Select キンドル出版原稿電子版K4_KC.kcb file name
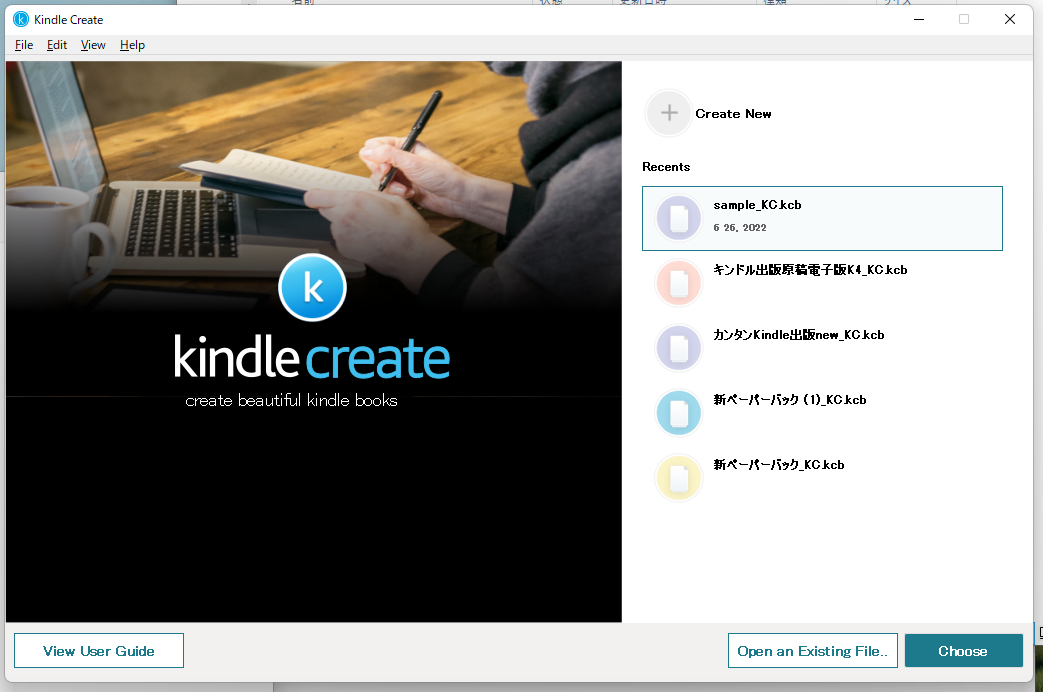The image size is (1043, 692). tap(810, 269)
